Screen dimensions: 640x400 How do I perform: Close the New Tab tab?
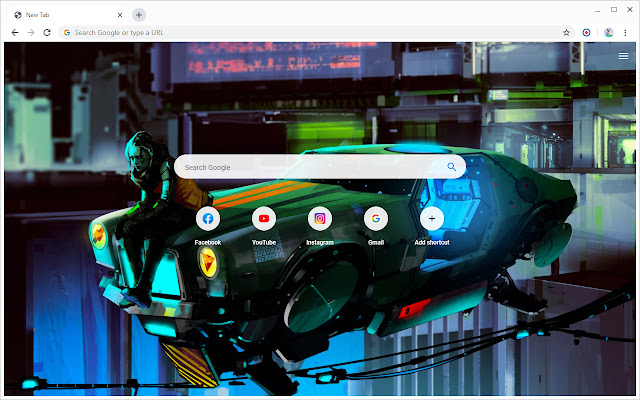tap(120, 15)
